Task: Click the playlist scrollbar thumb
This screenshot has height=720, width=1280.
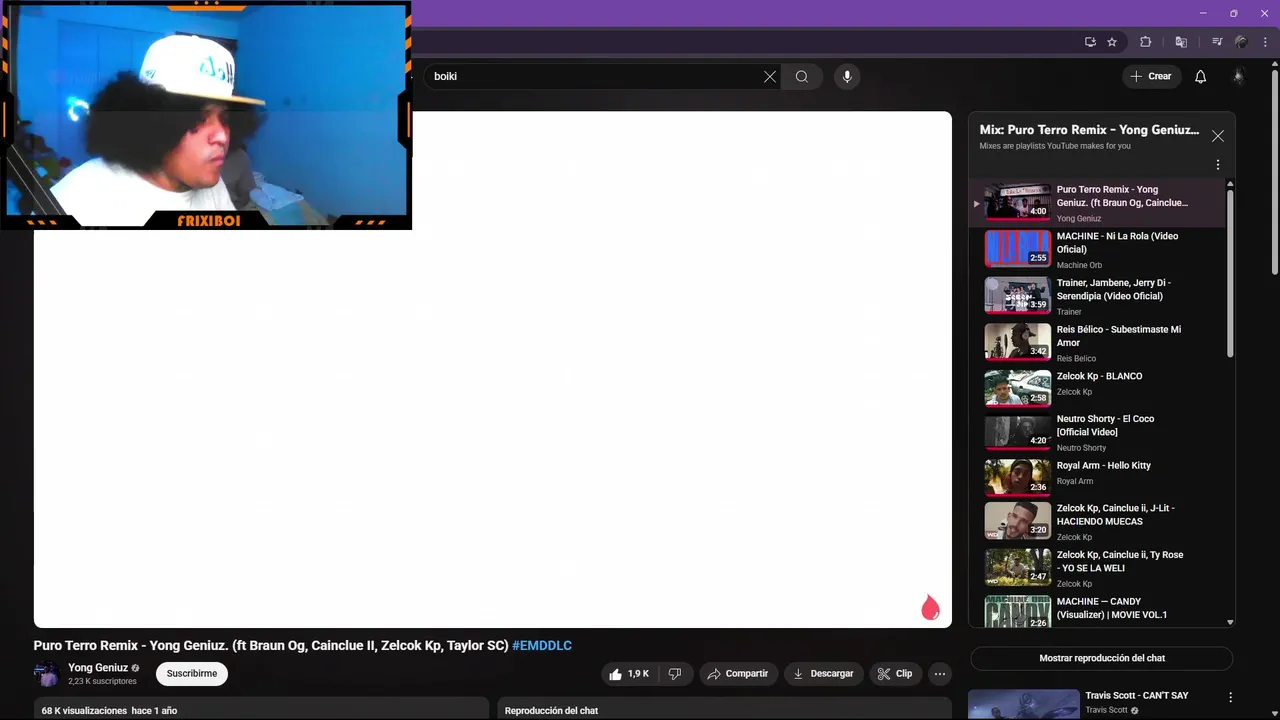Action: point(1230,273)
